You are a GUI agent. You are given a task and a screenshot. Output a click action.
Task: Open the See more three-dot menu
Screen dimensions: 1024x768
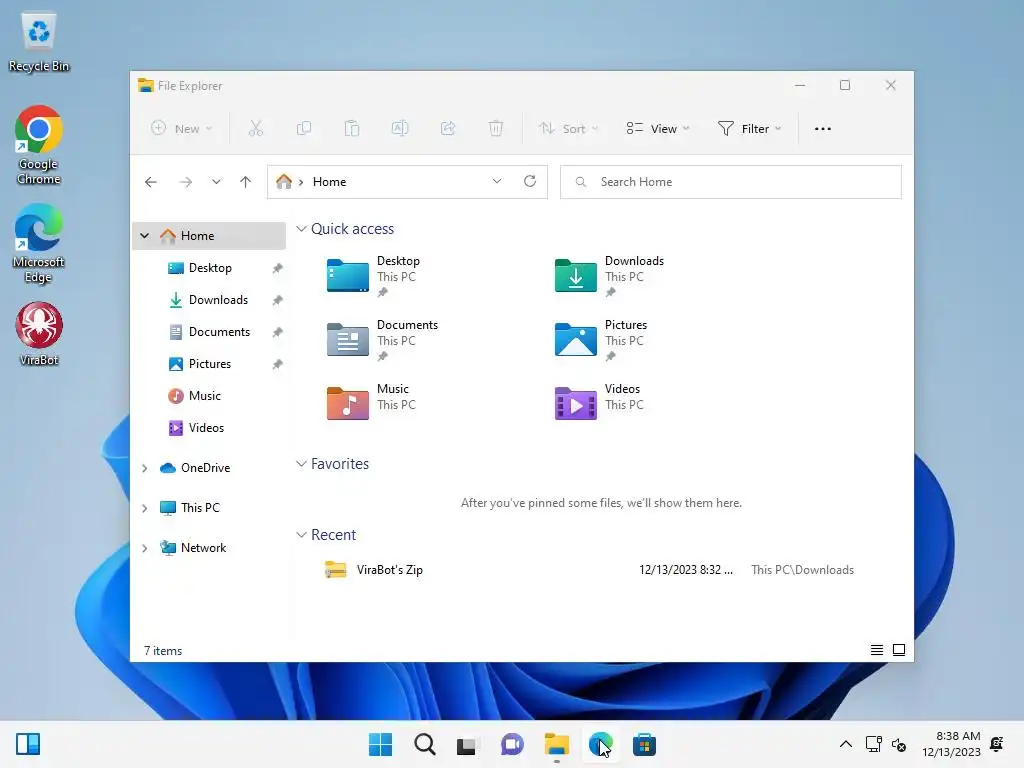pos(823,129)
